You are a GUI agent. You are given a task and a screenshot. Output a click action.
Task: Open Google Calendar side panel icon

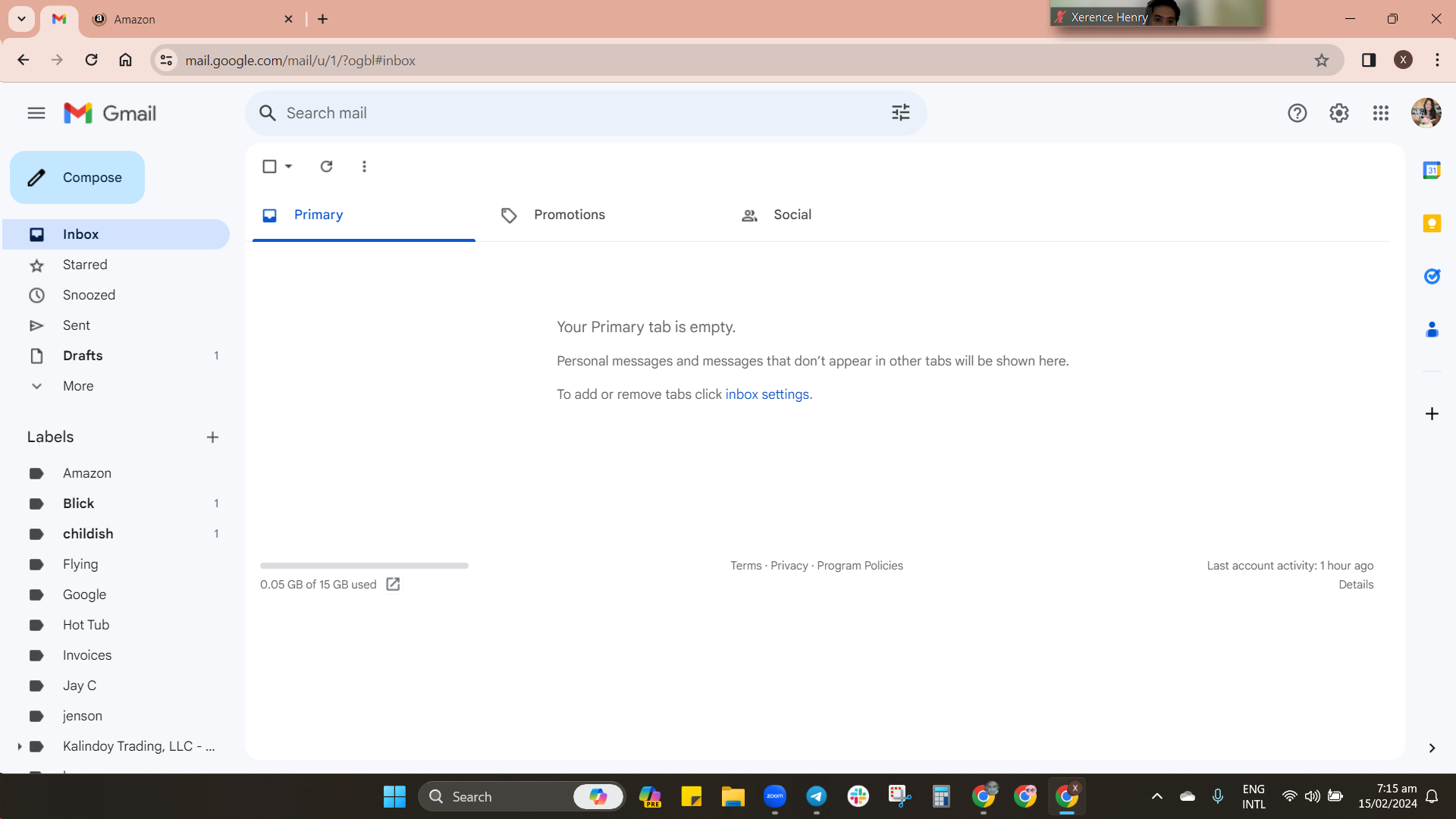pos(1431,171)
